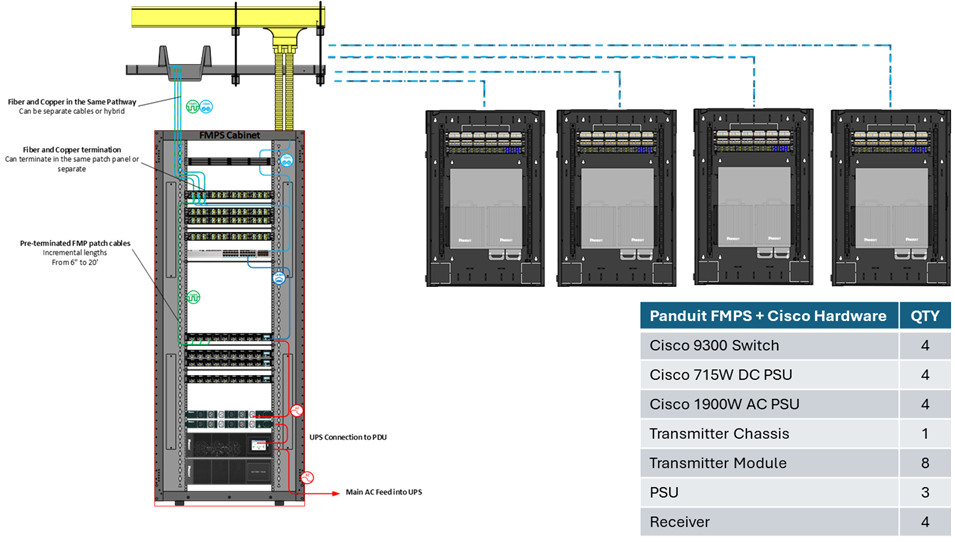Click the green copper icon beside the overhead cables

click(192, 107)
